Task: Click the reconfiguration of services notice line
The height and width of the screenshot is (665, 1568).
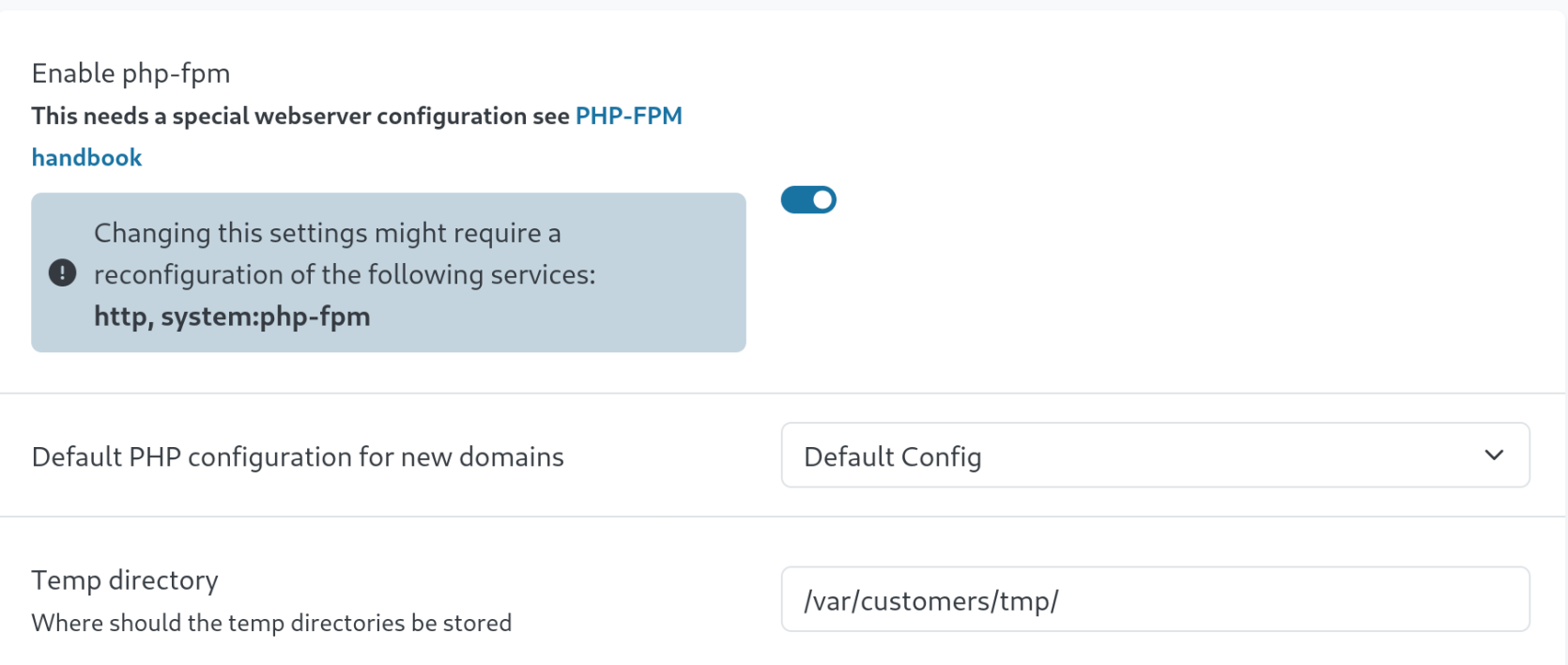Action: pos(345,275)
